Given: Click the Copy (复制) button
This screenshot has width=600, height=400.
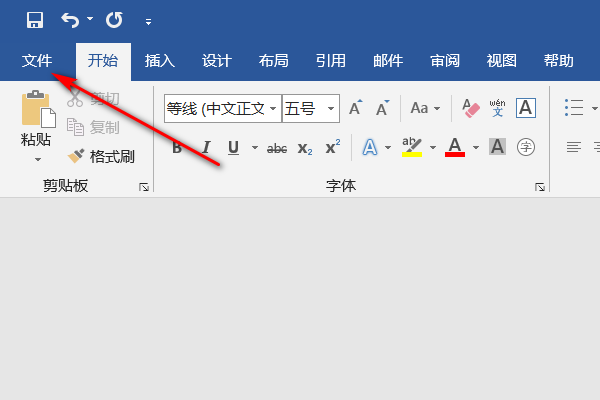Looking at the screenshot, I should [x=93, y=127].
